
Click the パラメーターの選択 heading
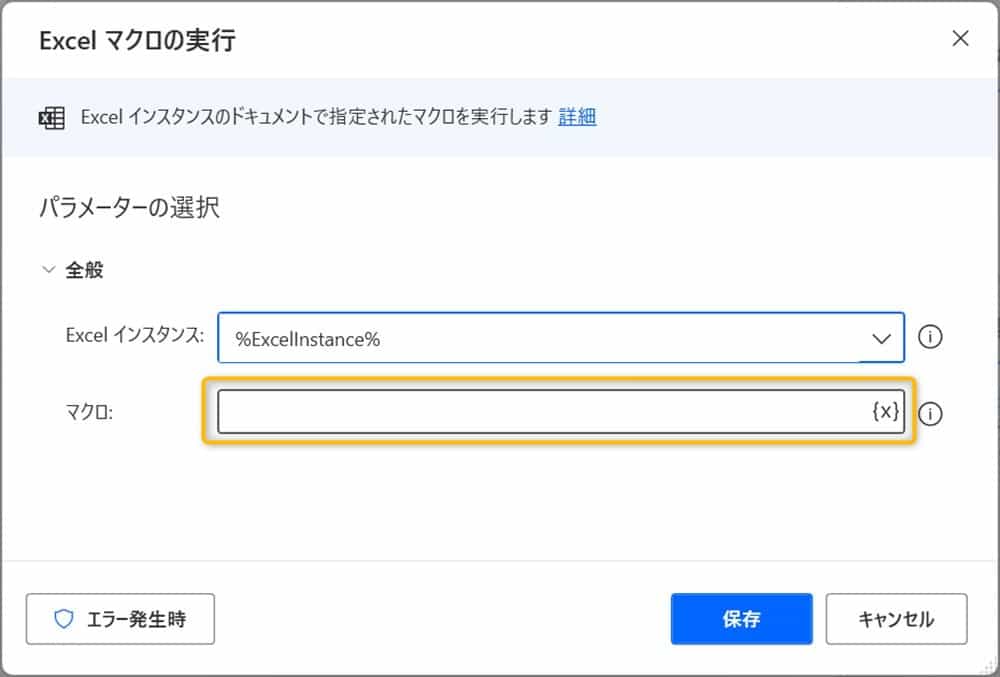(x=129, y=208)
